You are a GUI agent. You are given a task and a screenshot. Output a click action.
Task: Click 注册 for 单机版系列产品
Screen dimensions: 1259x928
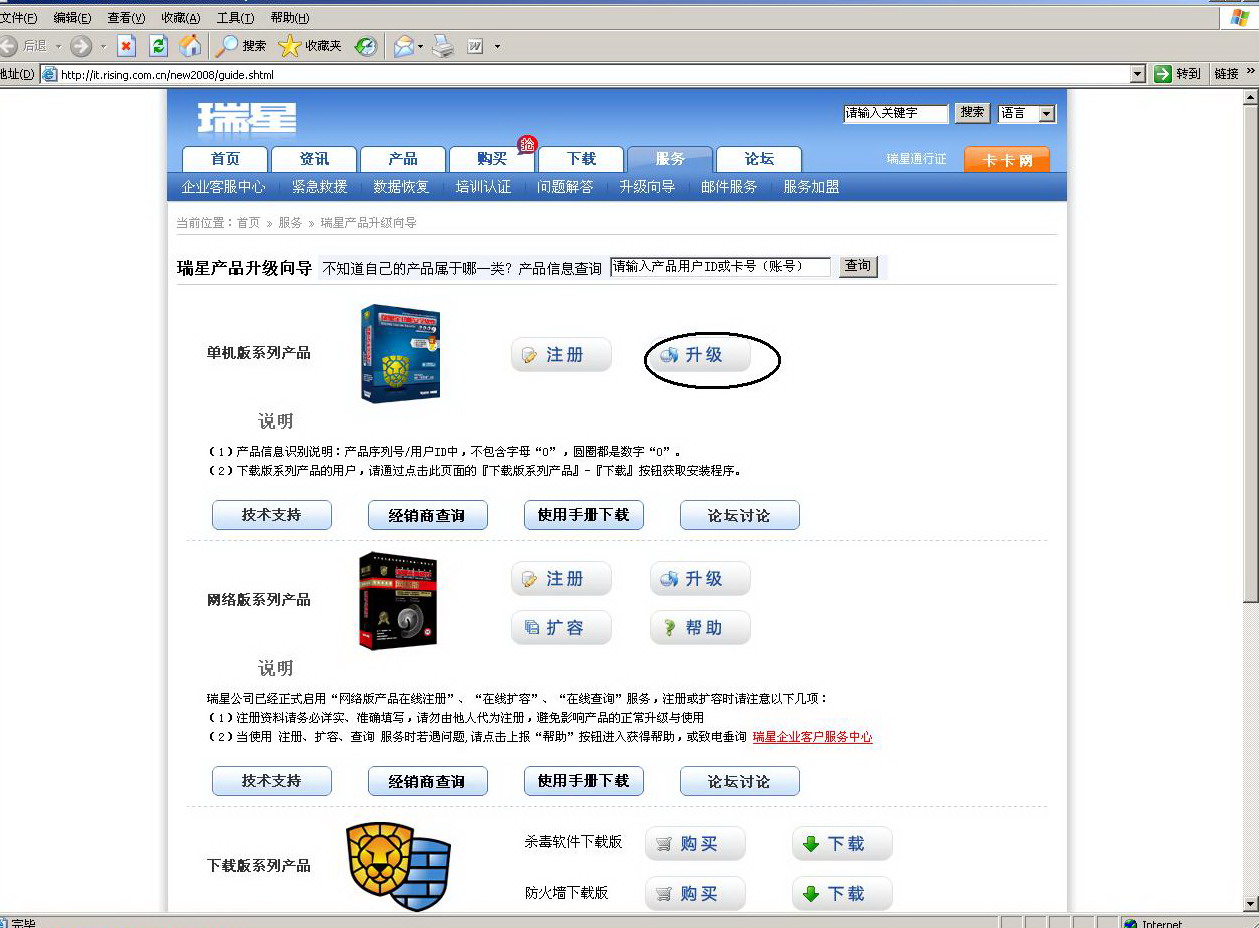[x=561, y=355]
